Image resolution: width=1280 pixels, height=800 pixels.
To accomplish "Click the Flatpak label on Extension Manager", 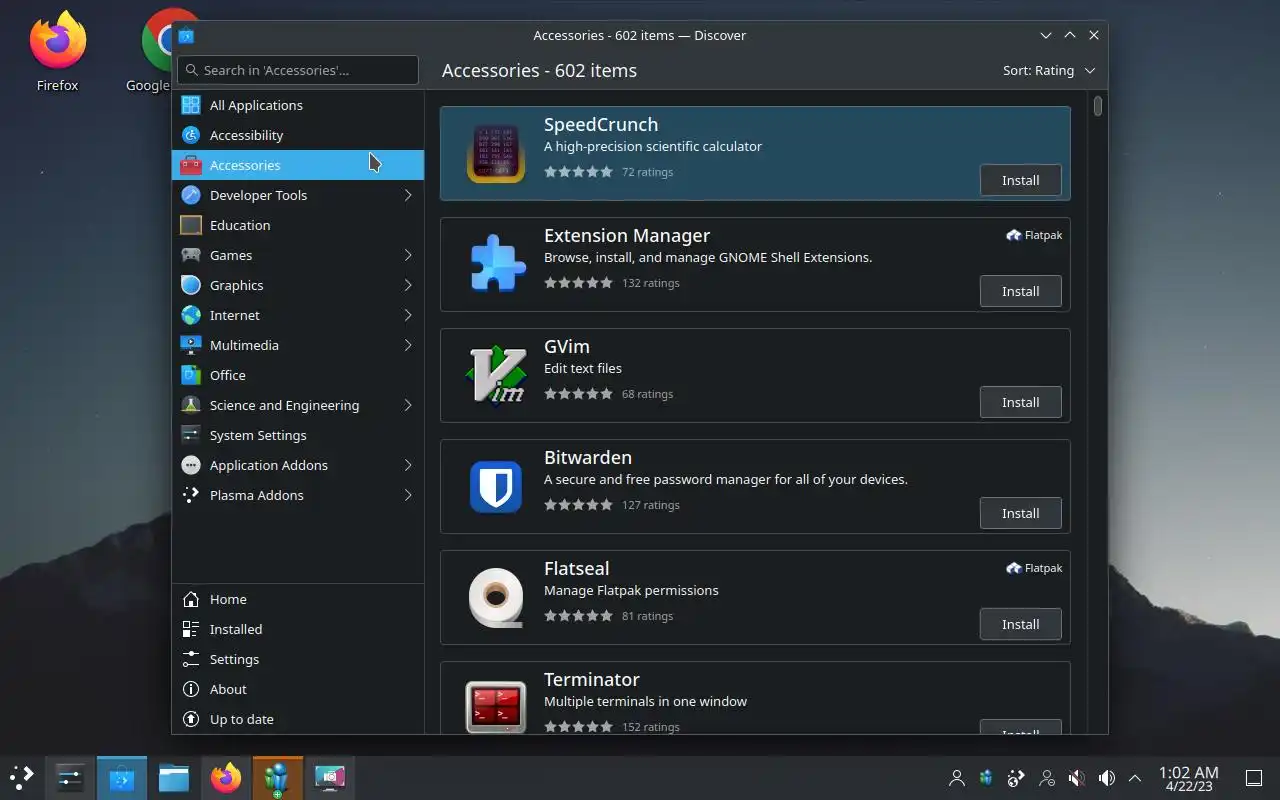I will click(x=1034, y=235).
